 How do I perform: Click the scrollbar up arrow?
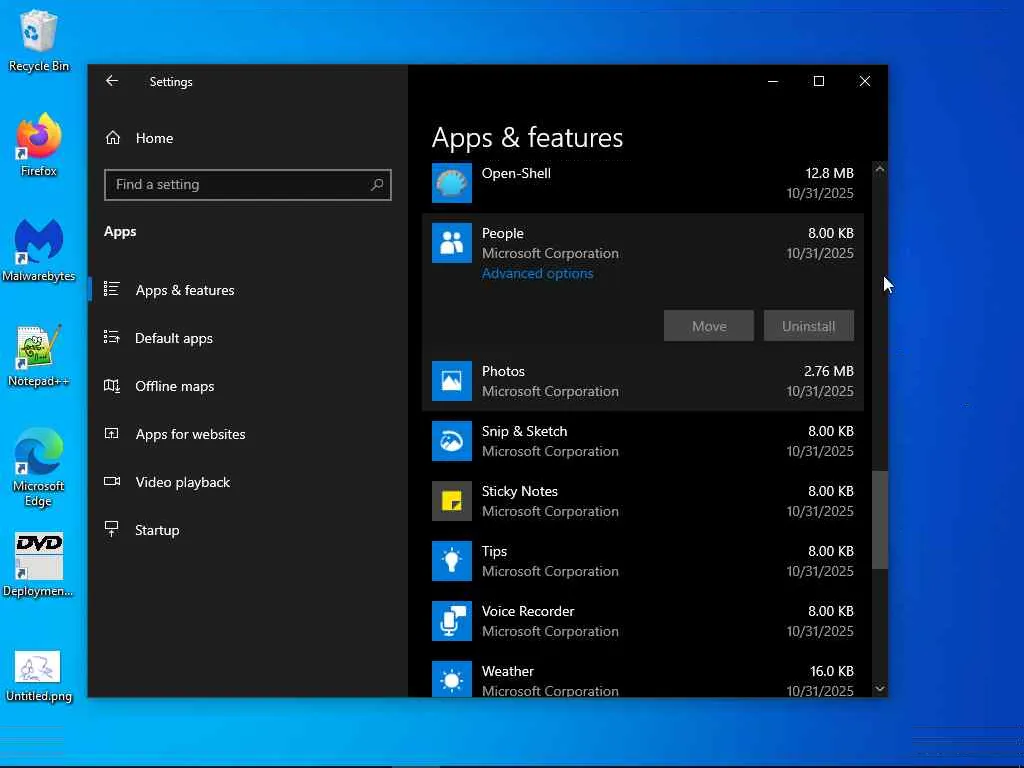pyautogui.click(x=880, y=169)
